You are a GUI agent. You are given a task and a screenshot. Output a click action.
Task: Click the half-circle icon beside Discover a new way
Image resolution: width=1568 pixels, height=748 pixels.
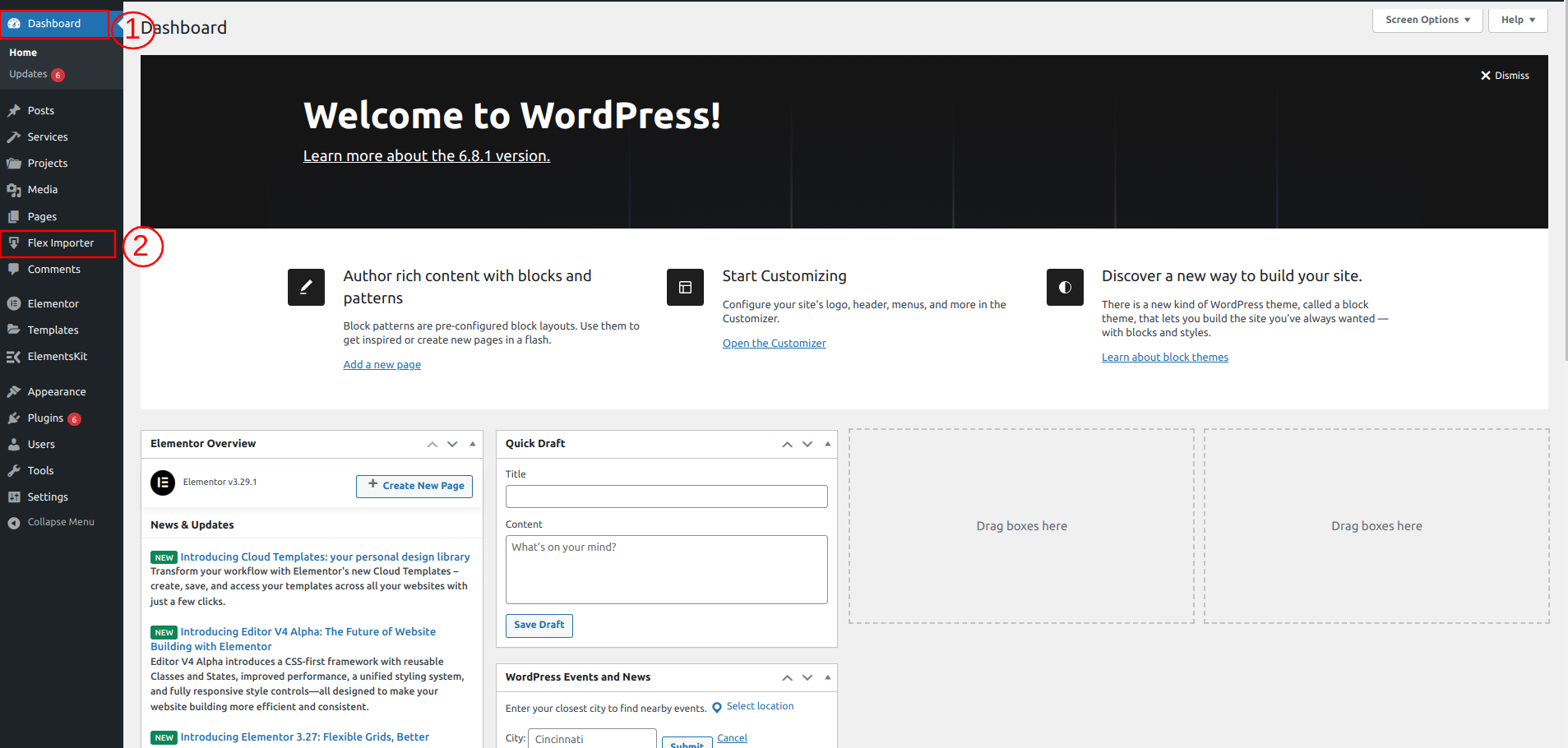[x=1065, y=287]
